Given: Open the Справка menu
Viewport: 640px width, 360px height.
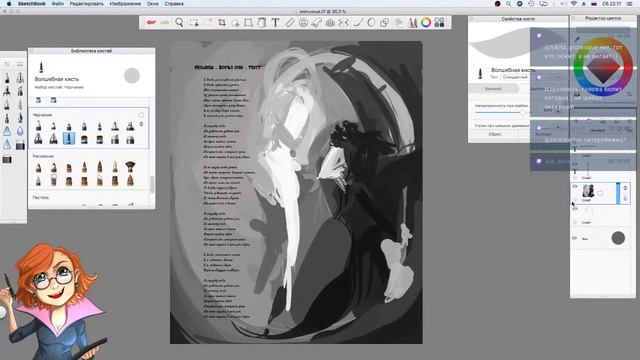Looking at the screenshot, I should point(174,4).
